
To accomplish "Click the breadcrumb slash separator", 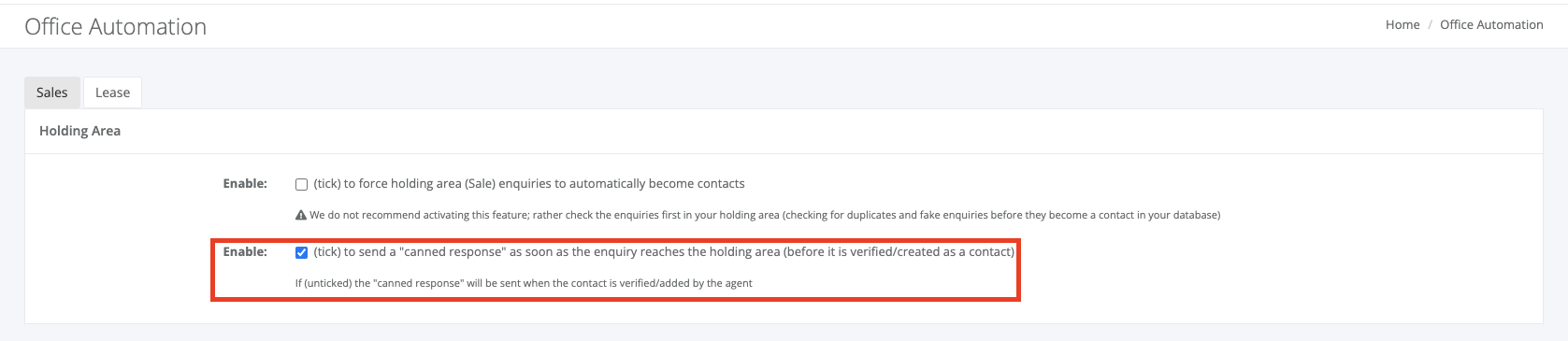I will coord(1430,25).
